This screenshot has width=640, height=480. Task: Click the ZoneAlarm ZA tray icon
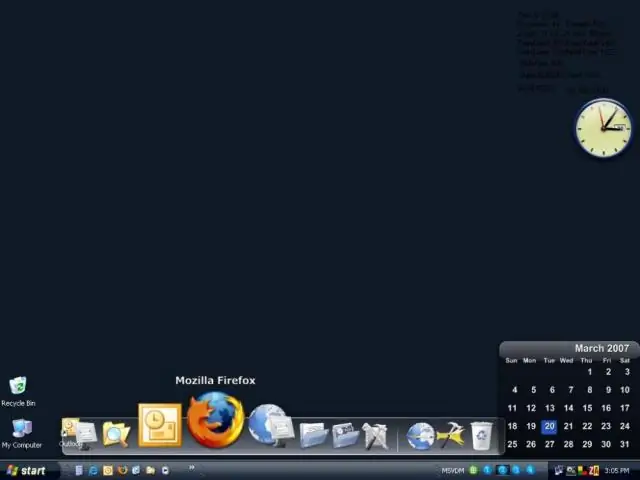[x=594, y=470]
